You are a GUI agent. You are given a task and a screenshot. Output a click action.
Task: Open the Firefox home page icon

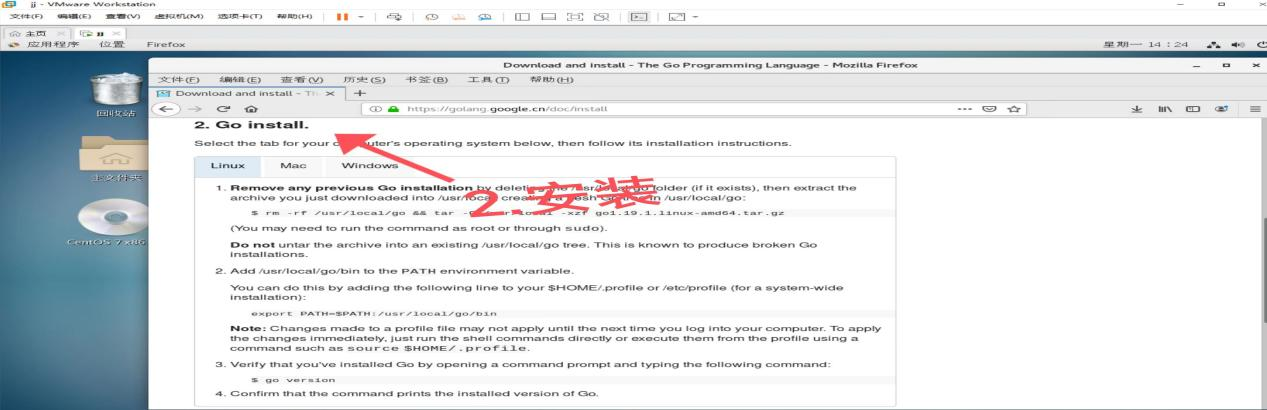(250, 108)
